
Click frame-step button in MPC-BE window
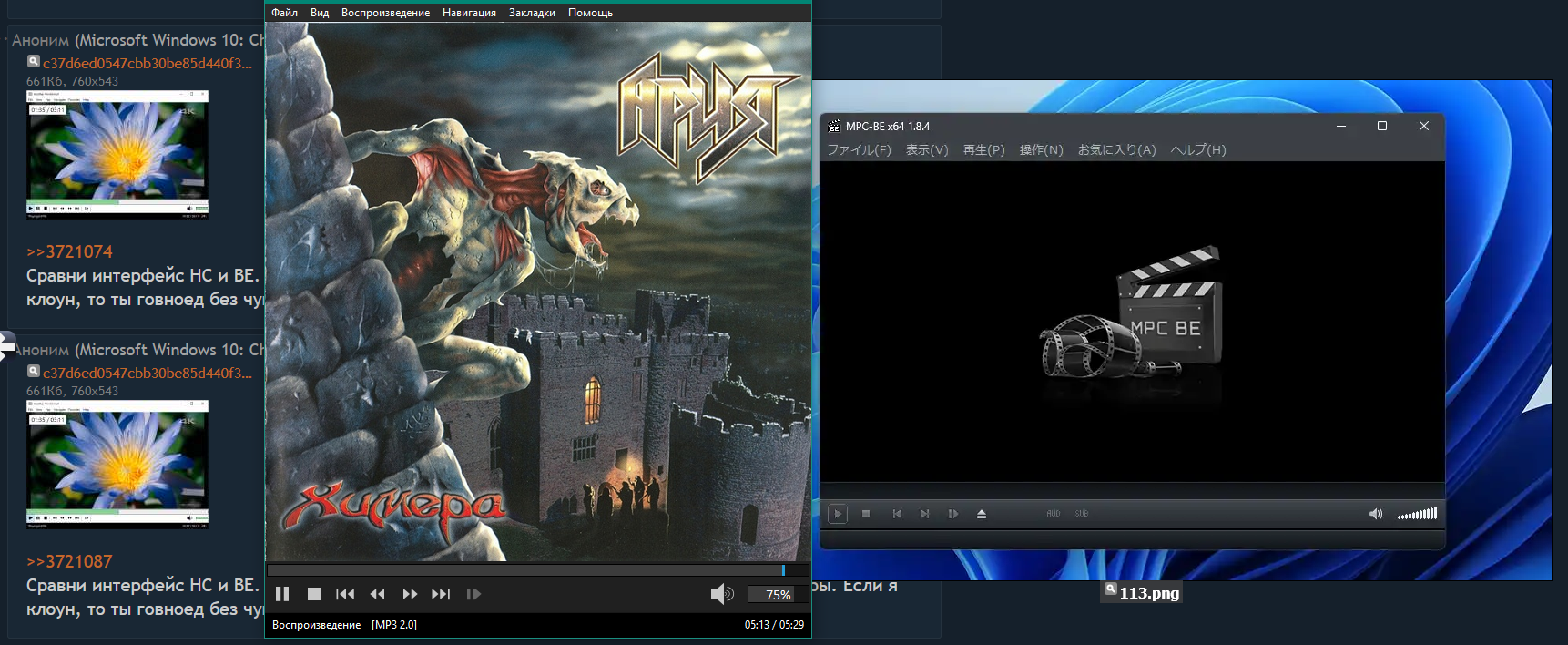[953, 514]
